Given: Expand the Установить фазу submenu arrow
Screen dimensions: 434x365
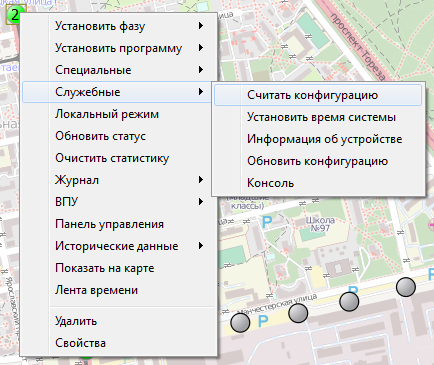Looking at the screenshot, I should (201, 26).
